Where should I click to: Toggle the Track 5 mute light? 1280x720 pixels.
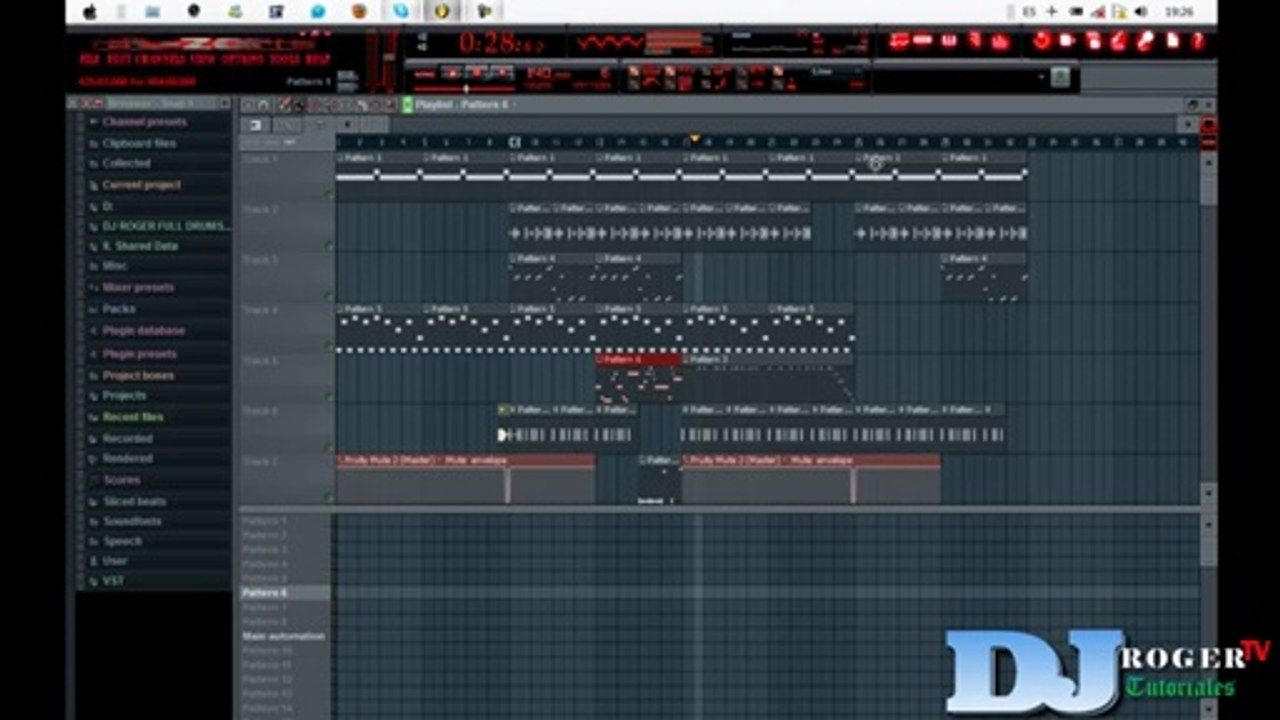click(330, 397)
